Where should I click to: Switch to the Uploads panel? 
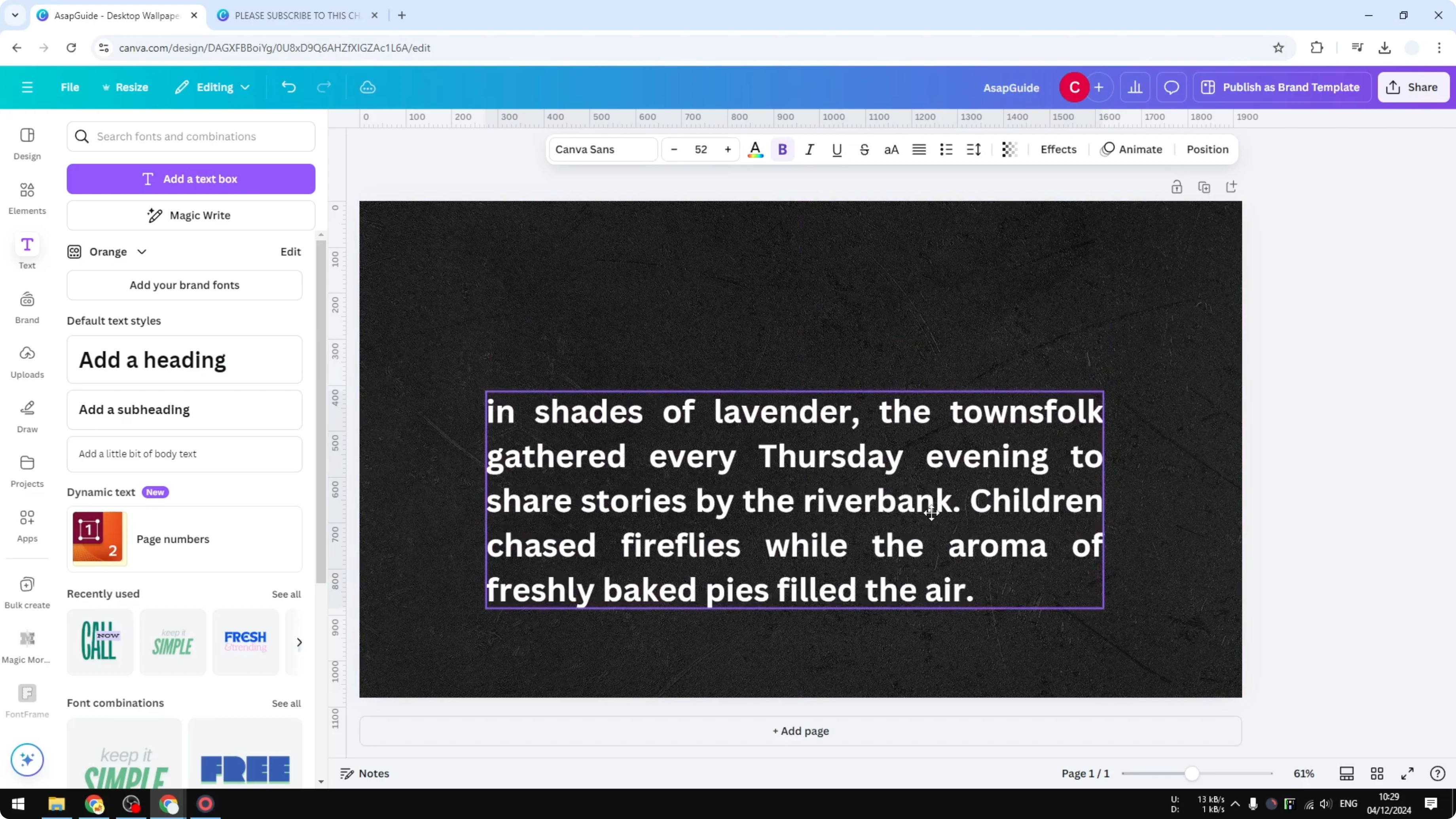27,362
